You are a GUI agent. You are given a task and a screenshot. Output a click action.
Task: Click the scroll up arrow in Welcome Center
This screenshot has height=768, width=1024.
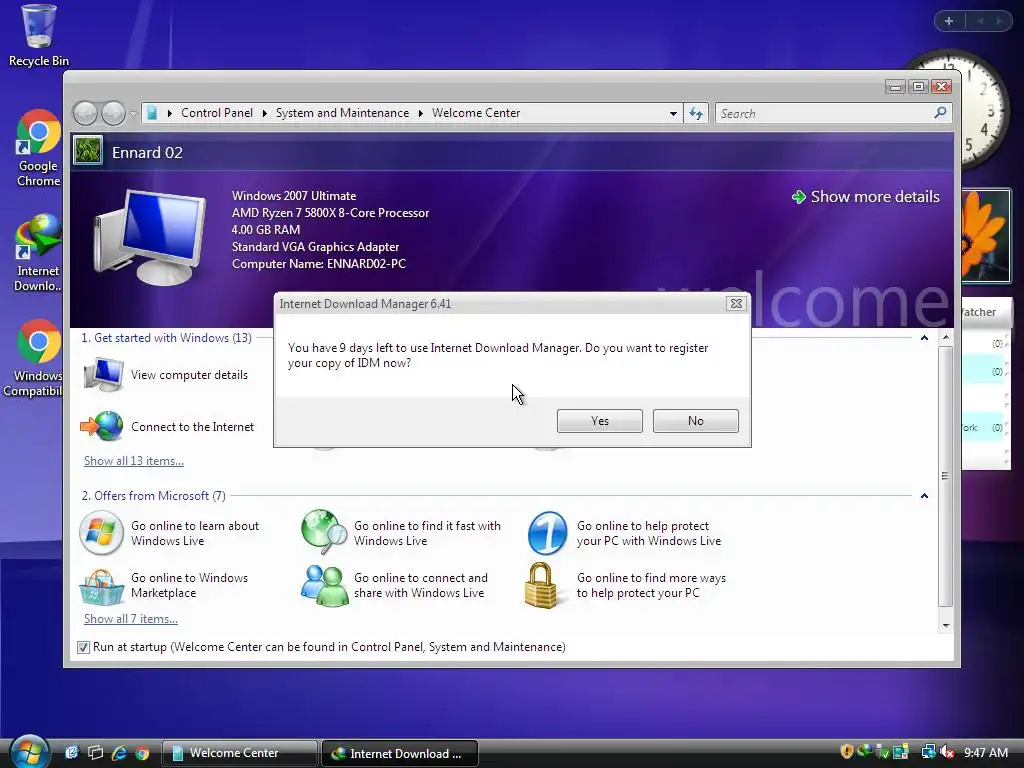pyautogui.click(x=946, y=338)
